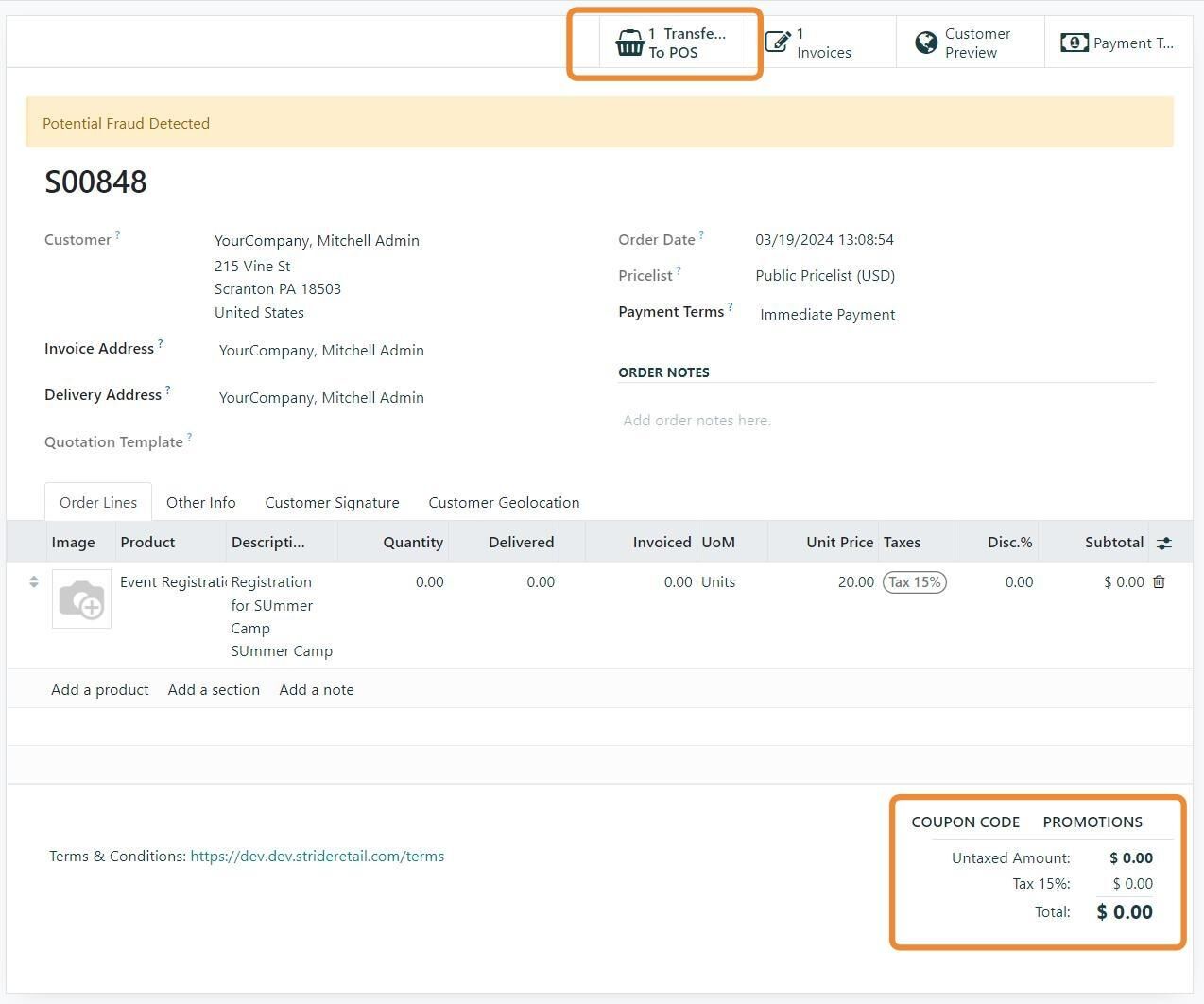The width and height of the screenshot is (1204, 1004).
Task: Open the Customer field YourCompany, Mitchell Admin
Action: click(x=317, y=240)
